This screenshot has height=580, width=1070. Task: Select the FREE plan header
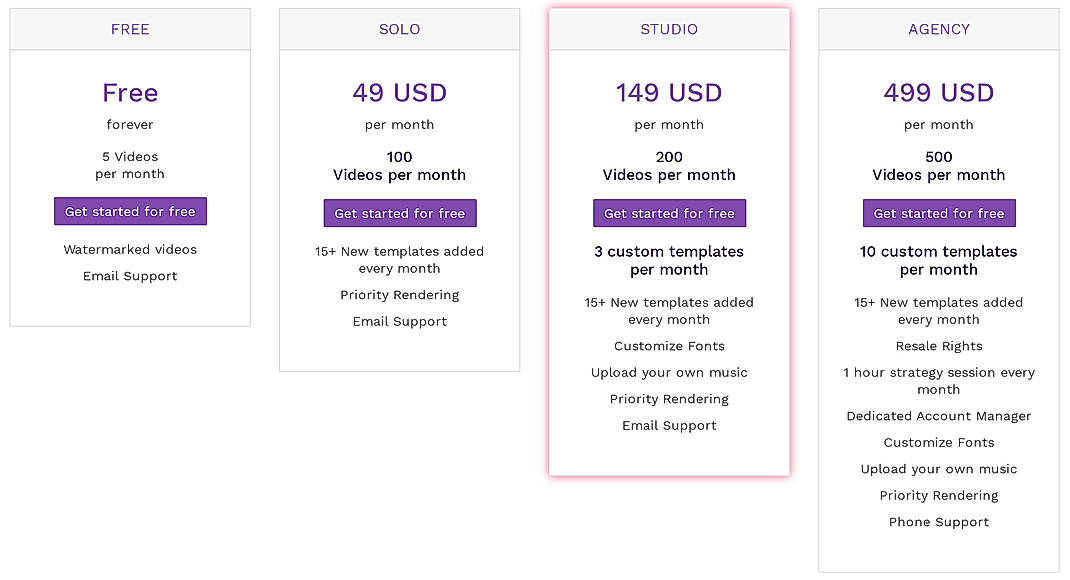tap(130, 29)
